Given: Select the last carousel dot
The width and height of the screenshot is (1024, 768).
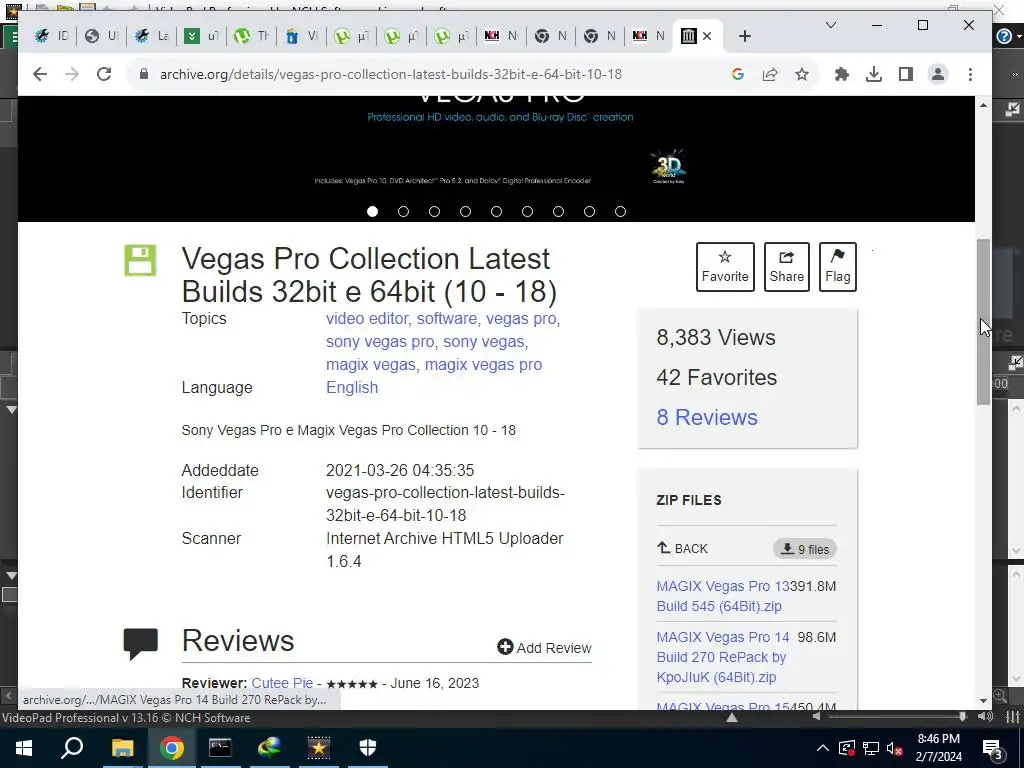Looking at the screenshot, I should coord(620,212).
